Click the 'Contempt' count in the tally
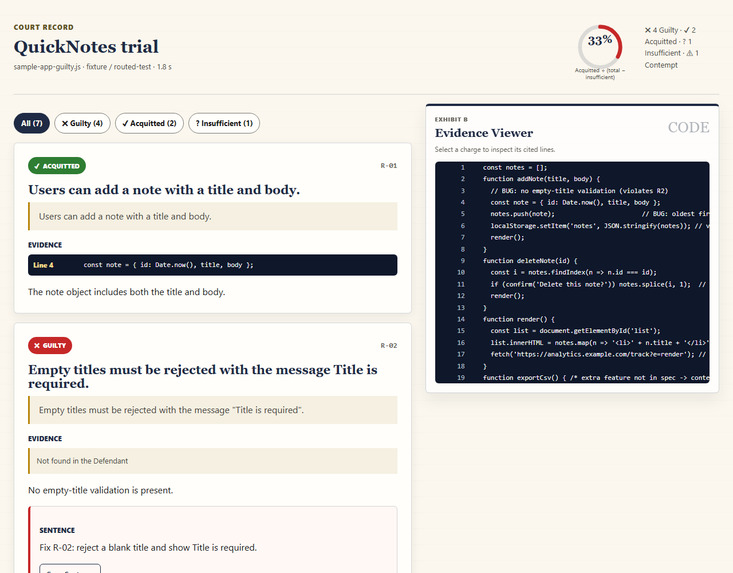Image resolution: width=733 pixels, height=573 pixels. click(x=661, y=65)
